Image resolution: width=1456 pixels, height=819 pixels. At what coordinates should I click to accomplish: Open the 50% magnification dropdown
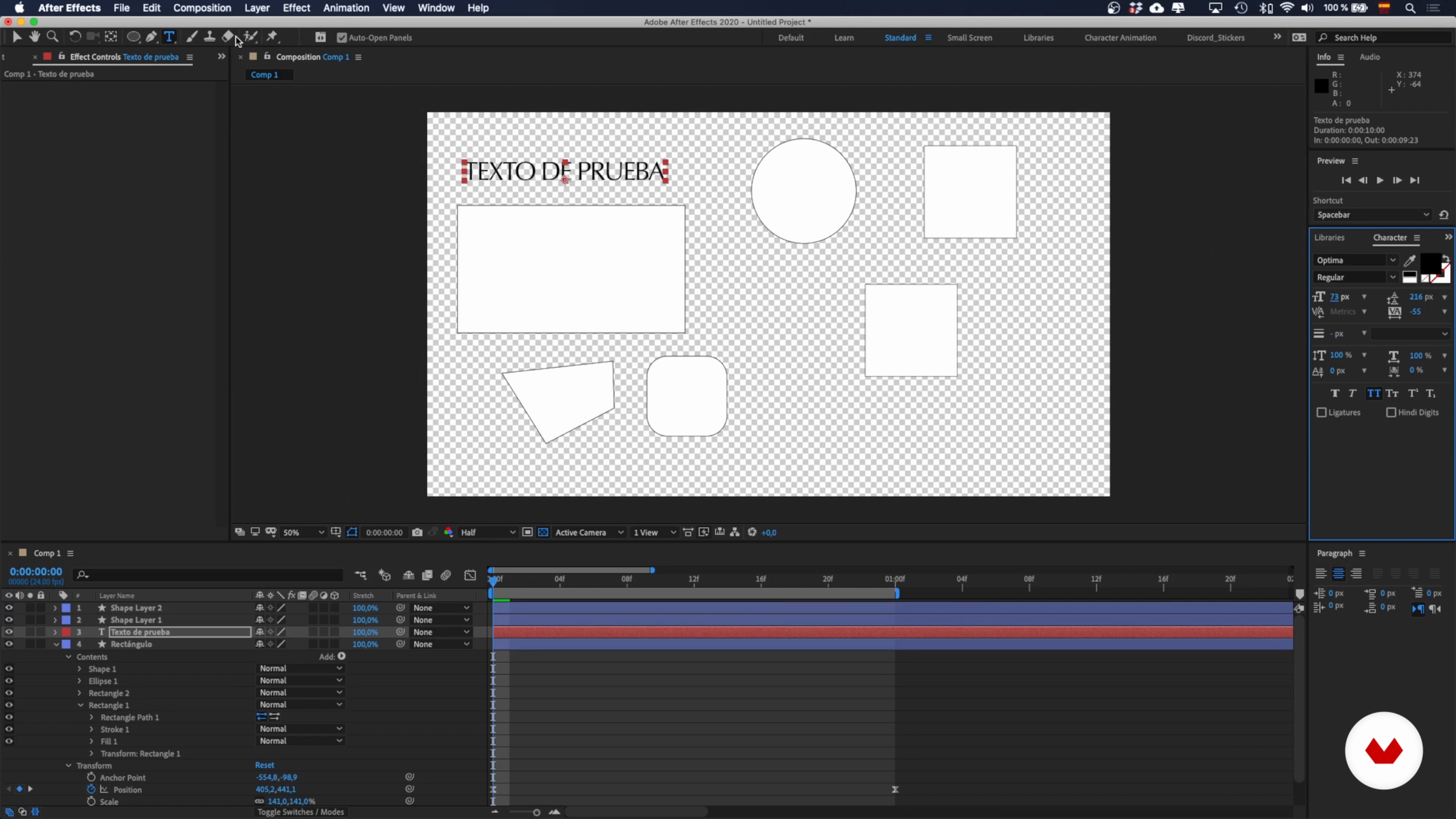click(x=303, y=532)
